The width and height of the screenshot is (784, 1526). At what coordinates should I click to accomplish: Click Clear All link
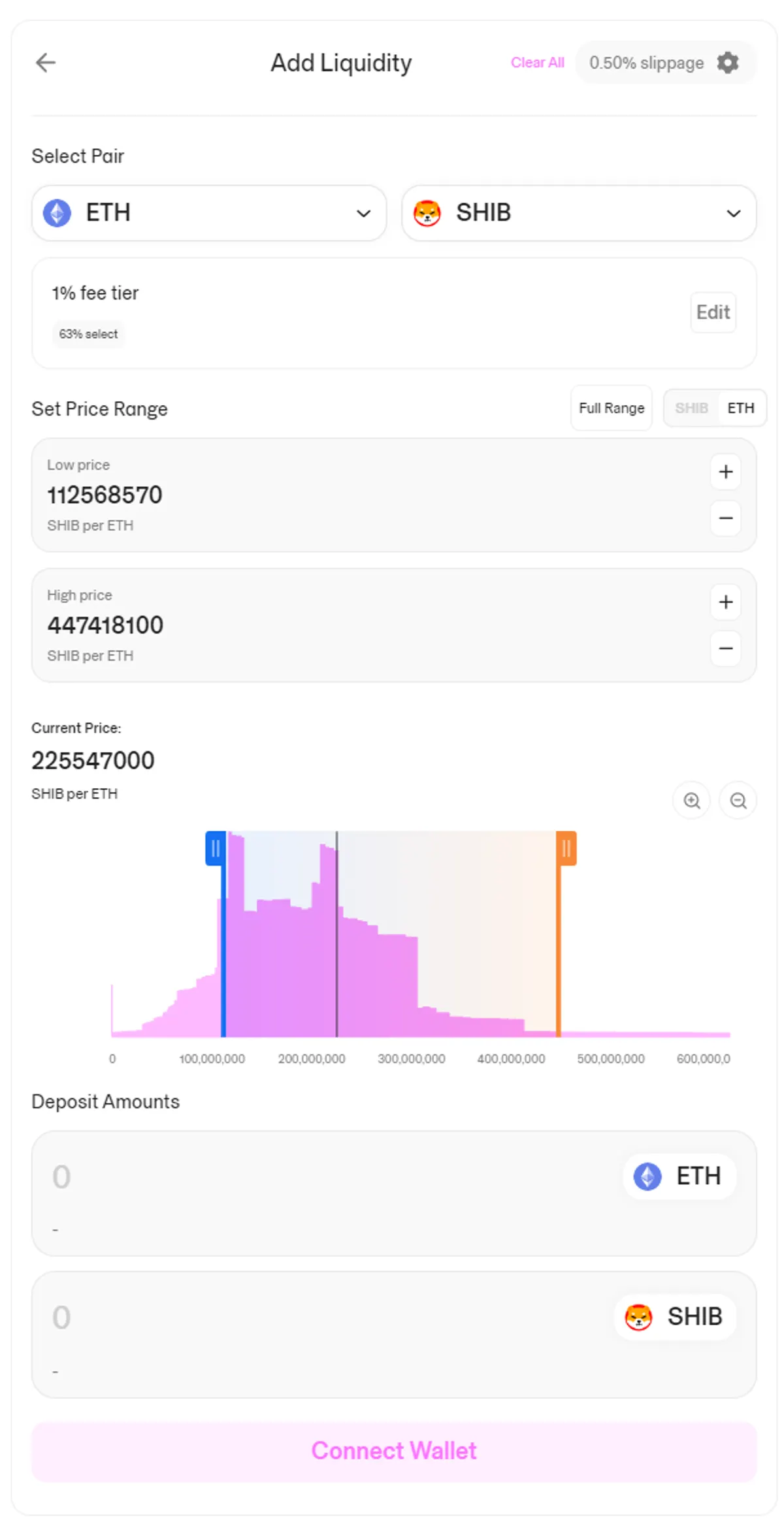coord(537,63)
